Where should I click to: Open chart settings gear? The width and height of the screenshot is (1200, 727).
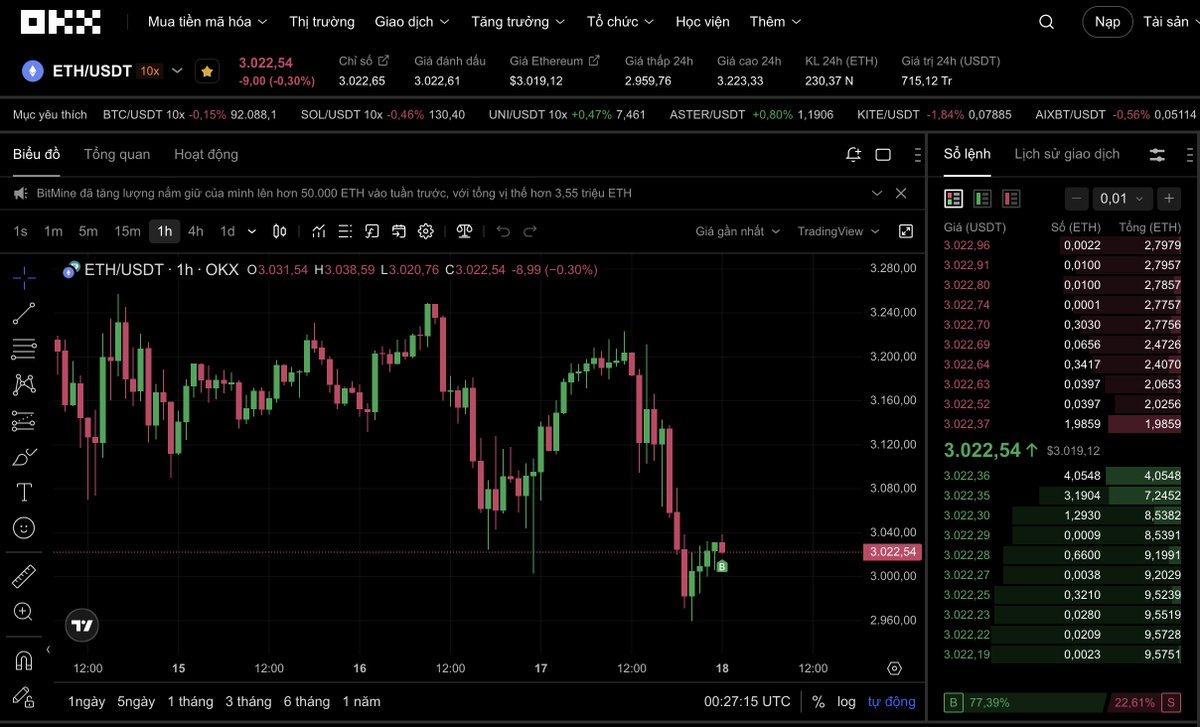426,231
